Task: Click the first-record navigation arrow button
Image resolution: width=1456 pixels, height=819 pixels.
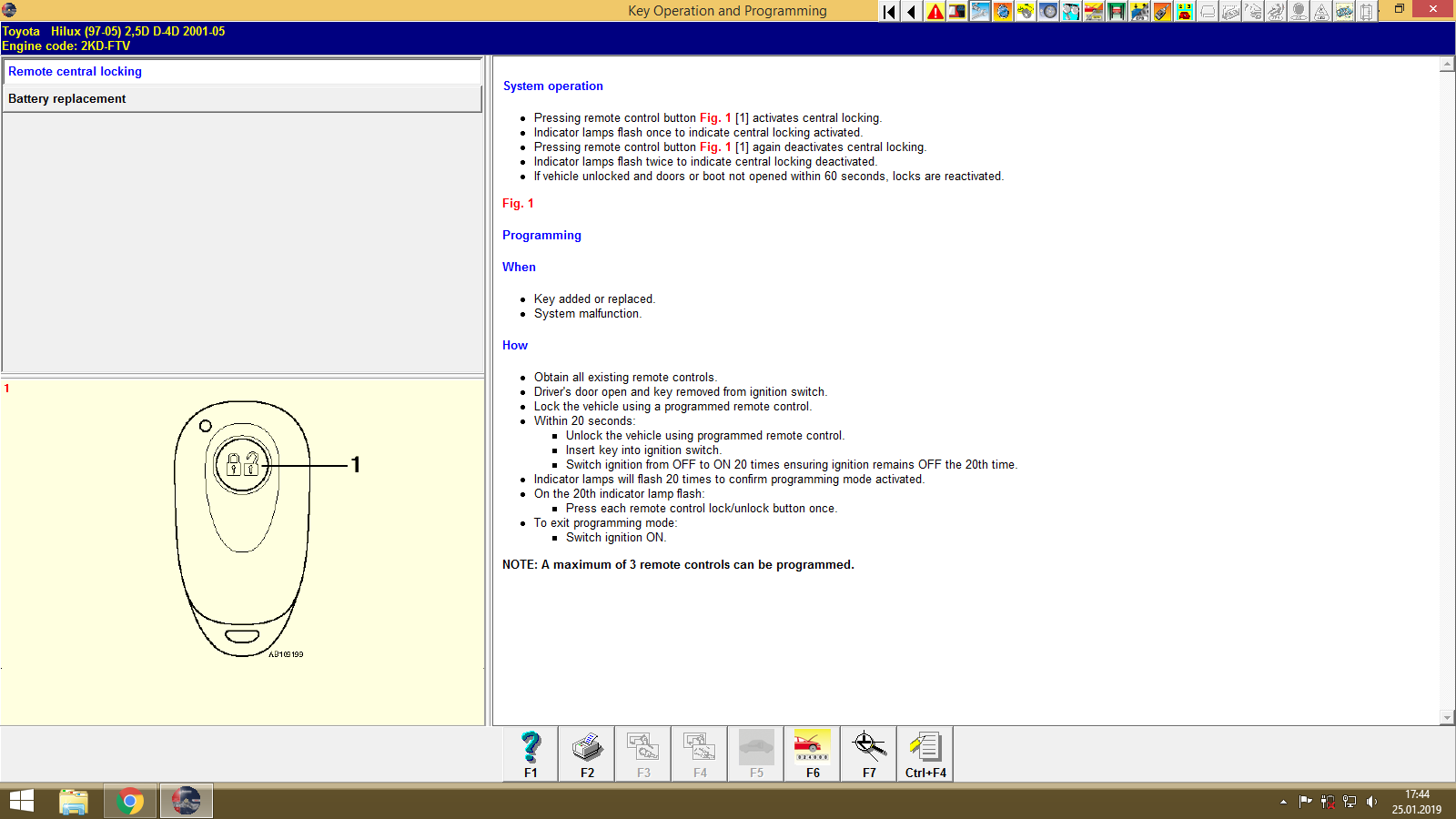Action: coord(888,12)
